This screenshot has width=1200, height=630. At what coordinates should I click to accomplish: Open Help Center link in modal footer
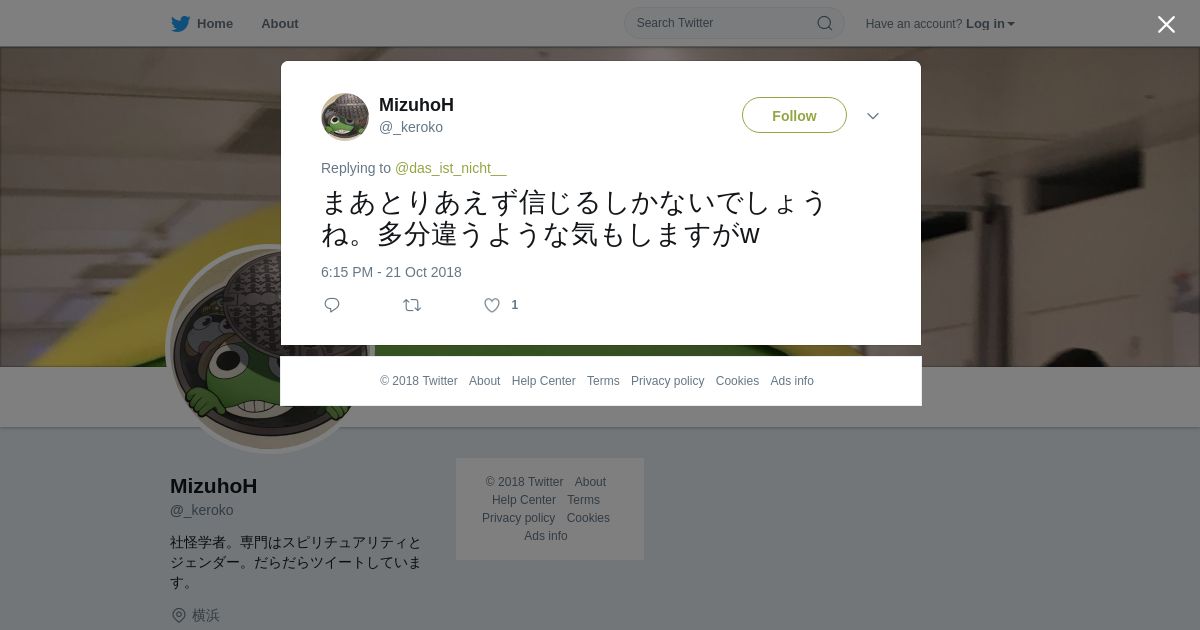(543, 381)
